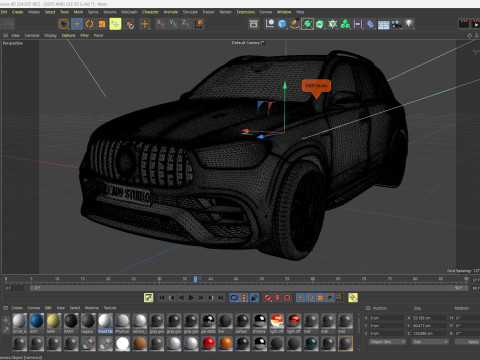The height and width of the screenshot is (360, 480).
Task: Click the X position input field
Action: (387, 318)
